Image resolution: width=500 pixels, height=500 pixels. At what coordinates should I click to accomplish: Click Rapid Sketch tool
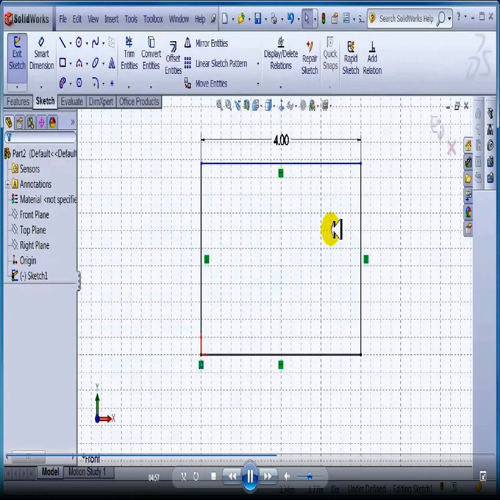click(351, 58)
